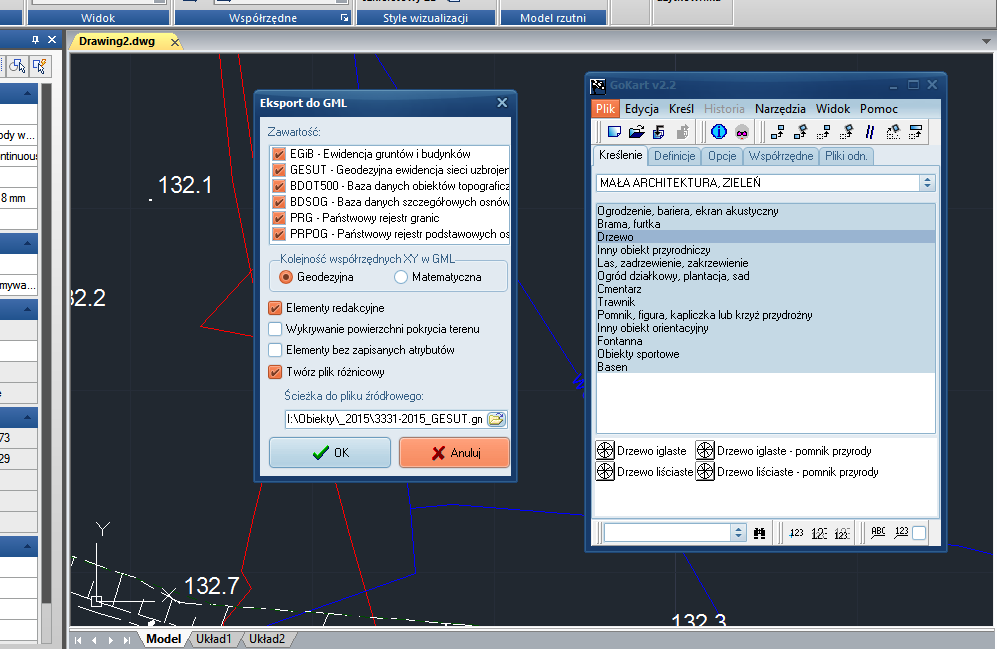The height and width of the screenshot is (649, 997).
Task: Open the search combo box arrow at bottom
Action: click(738, 533)
